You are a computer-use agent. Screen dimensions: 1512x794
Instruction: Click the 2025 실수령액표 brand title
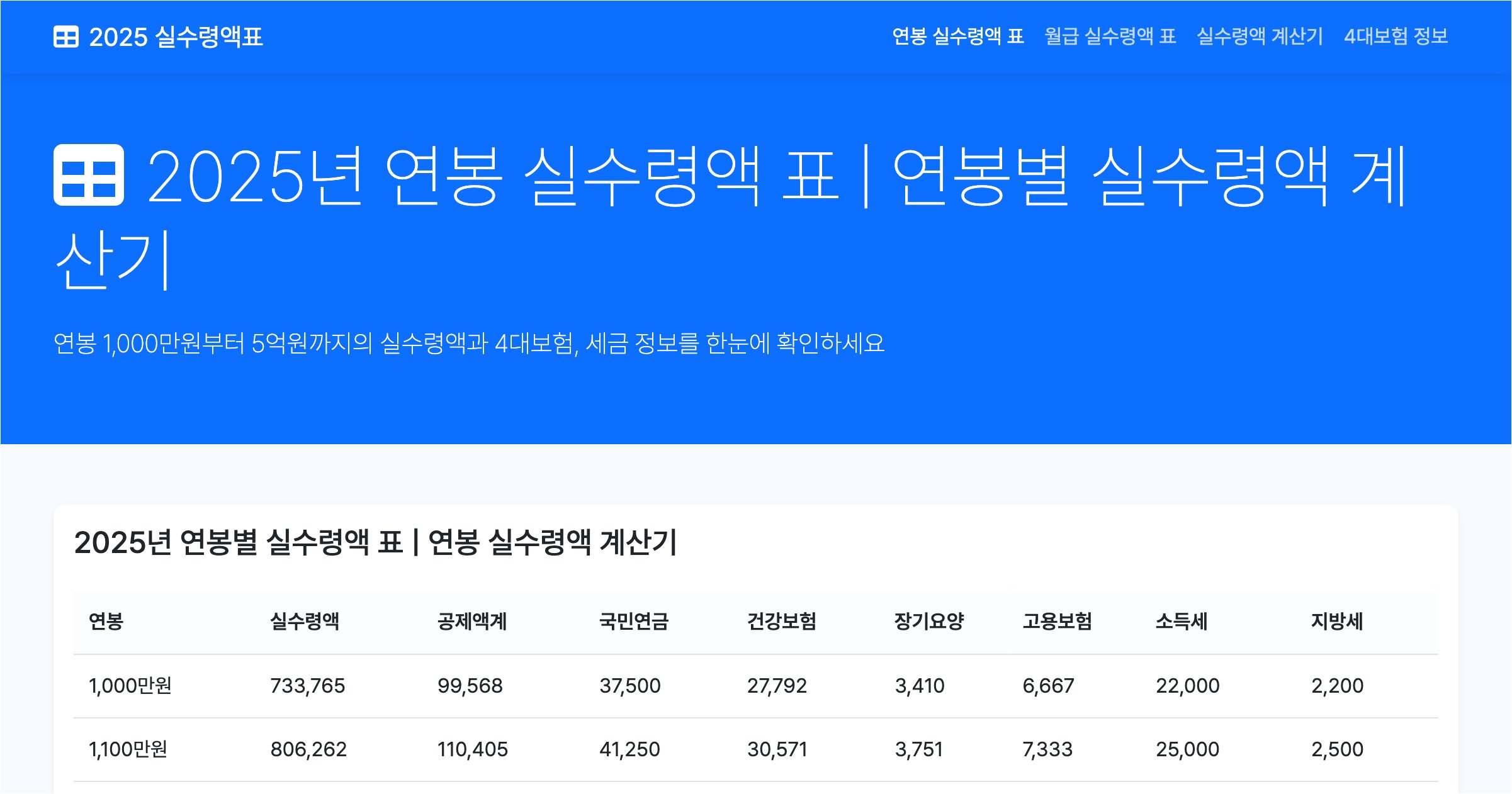pos(176,37)
